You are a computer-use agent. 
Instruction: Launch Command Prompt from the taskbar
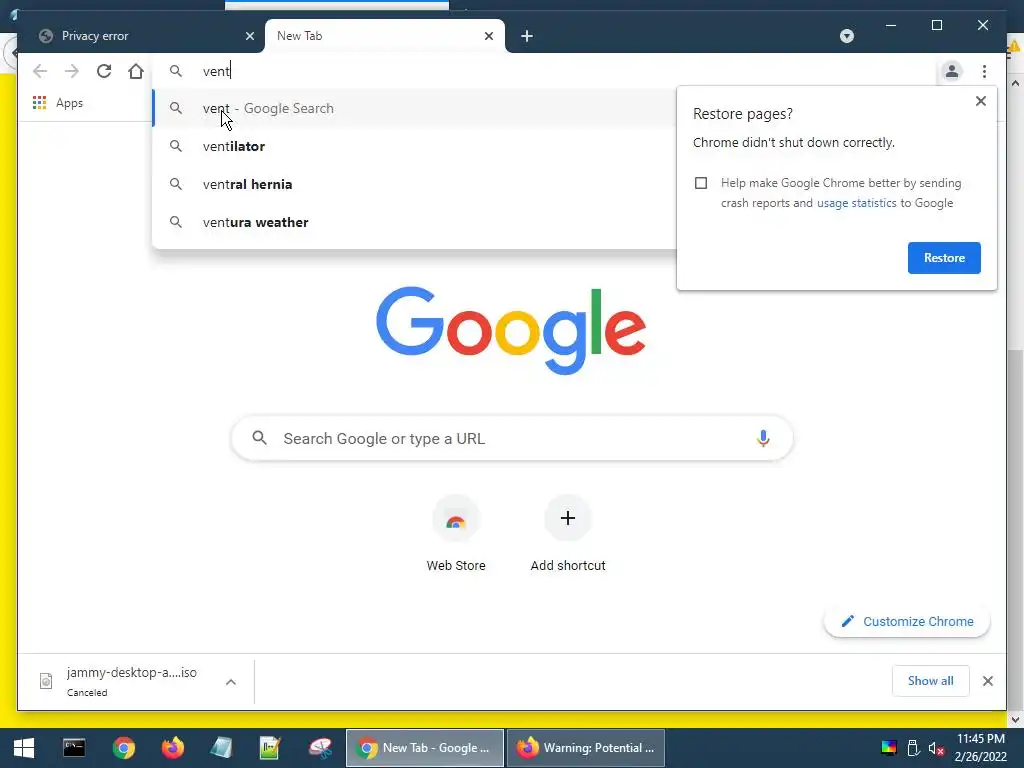point(74,748)
